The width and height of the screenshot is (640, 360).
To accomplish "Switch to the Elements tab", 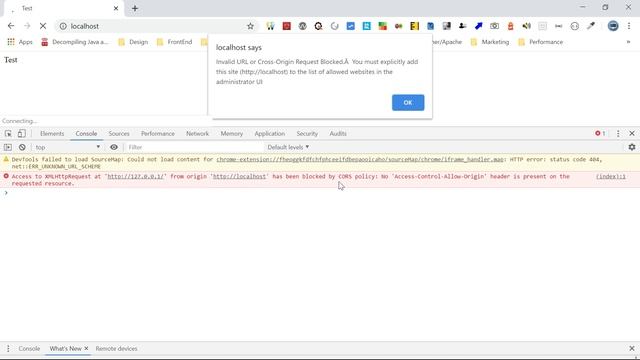I will pos(52,133).
